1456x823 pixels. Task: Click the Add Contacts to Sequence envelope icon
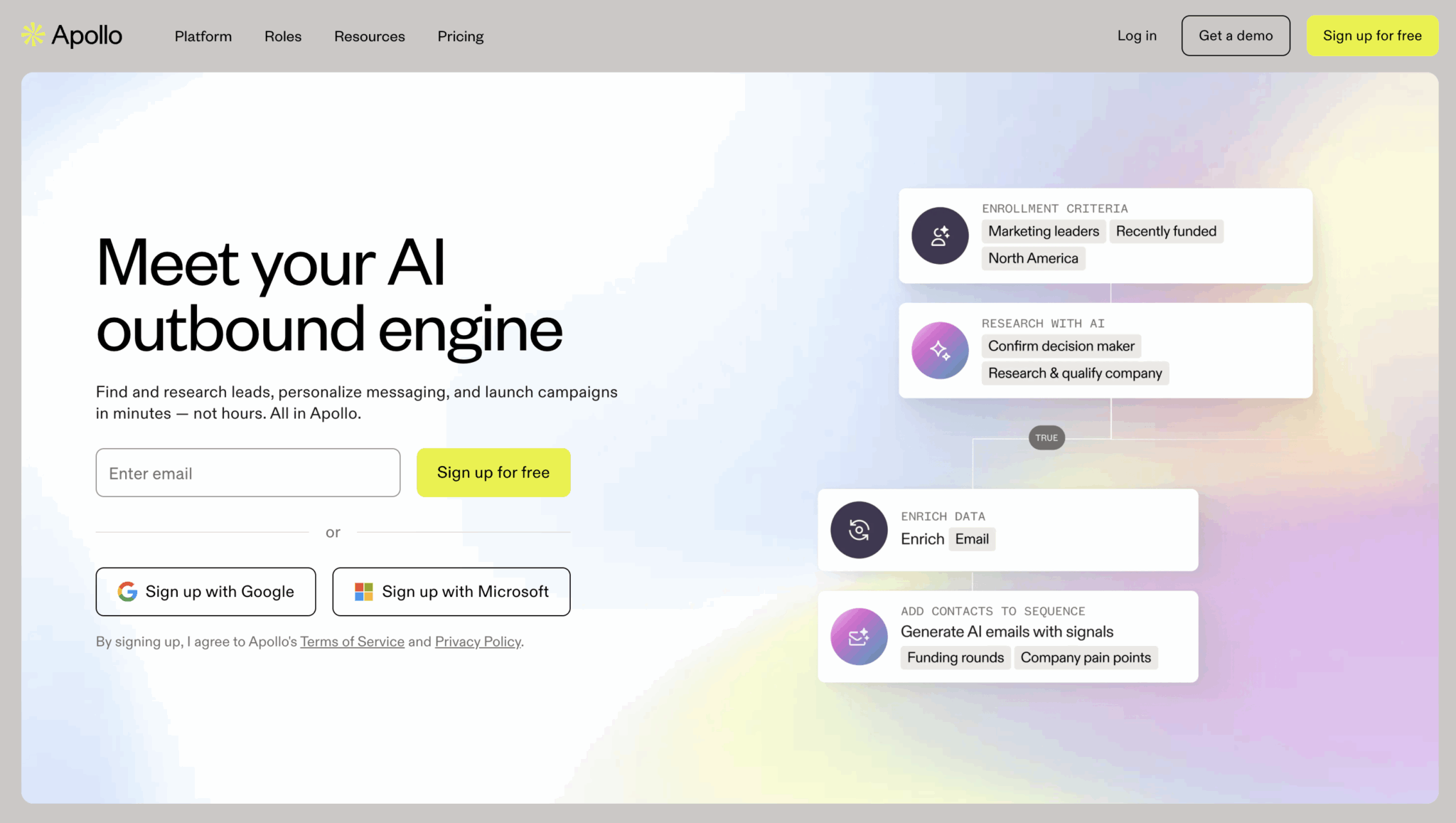pos(859,637)
